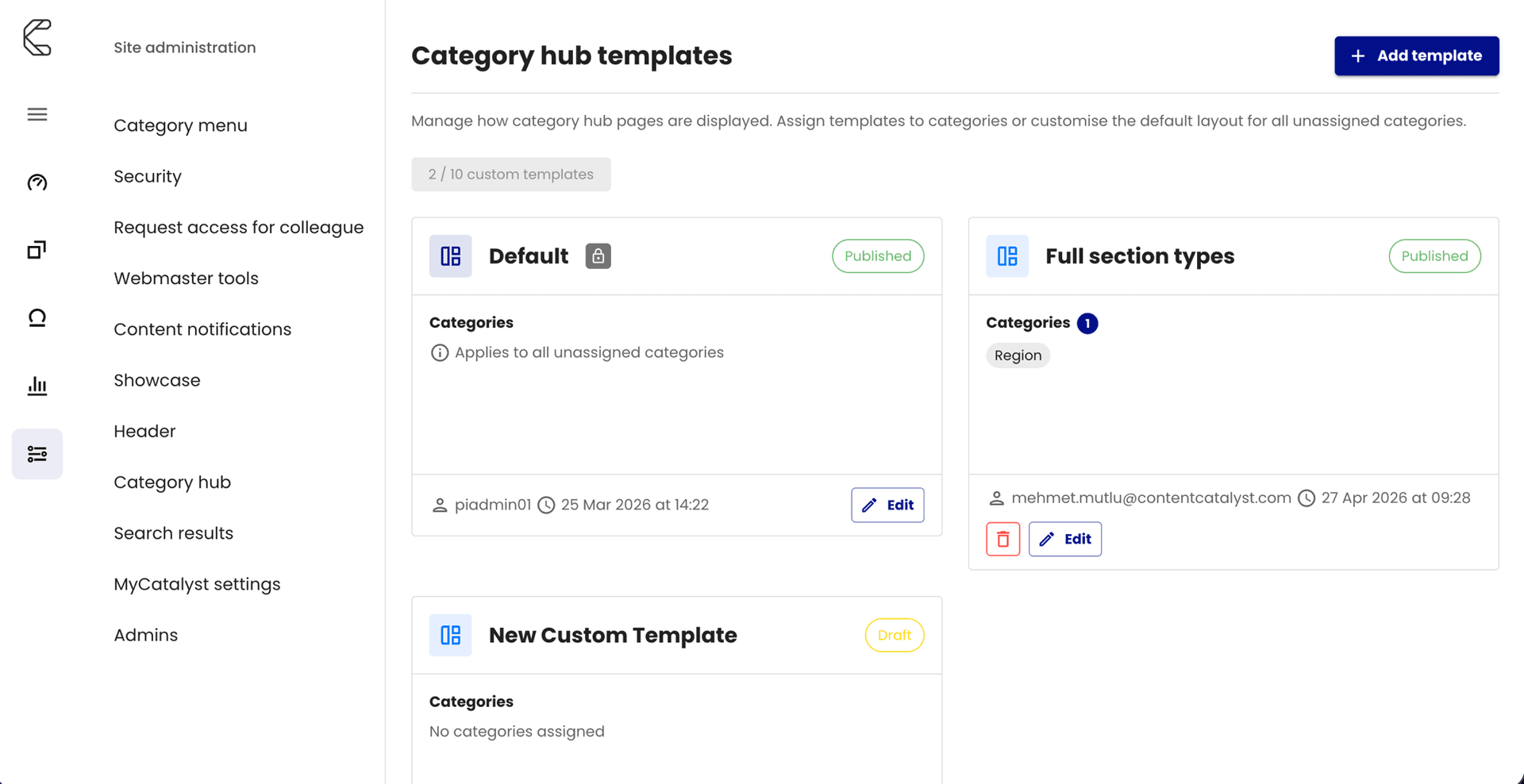Delete the Full section types template
The image size is (1524, 784).
(1003, 539)
